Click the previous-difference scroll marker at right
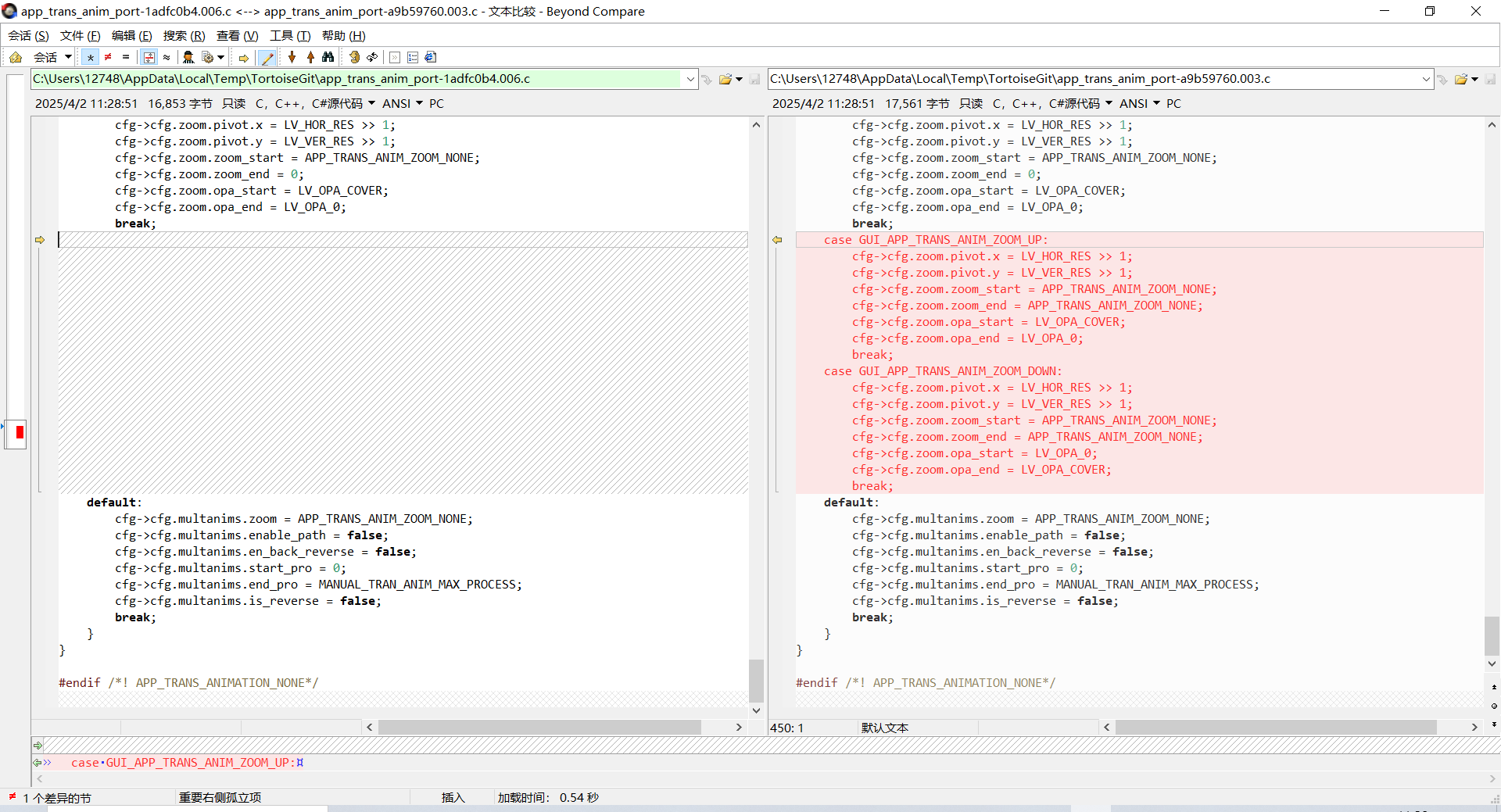Screen dimensions: 1501x812 [x=1494, y=687]
